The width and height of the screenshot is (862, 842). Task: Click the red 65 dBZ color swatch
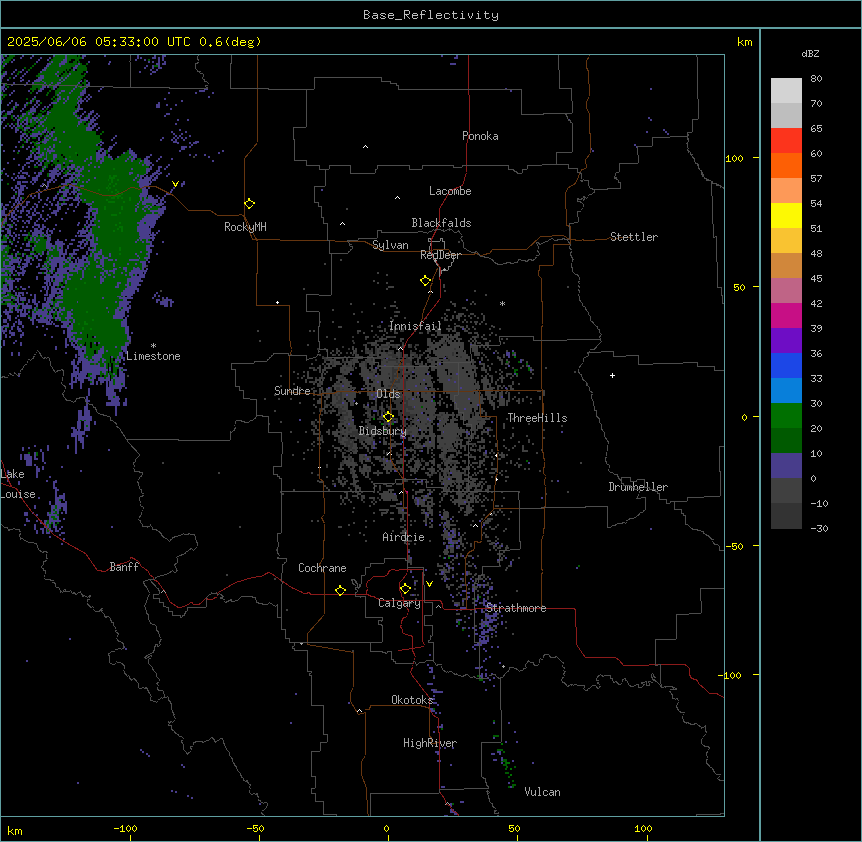786,140
